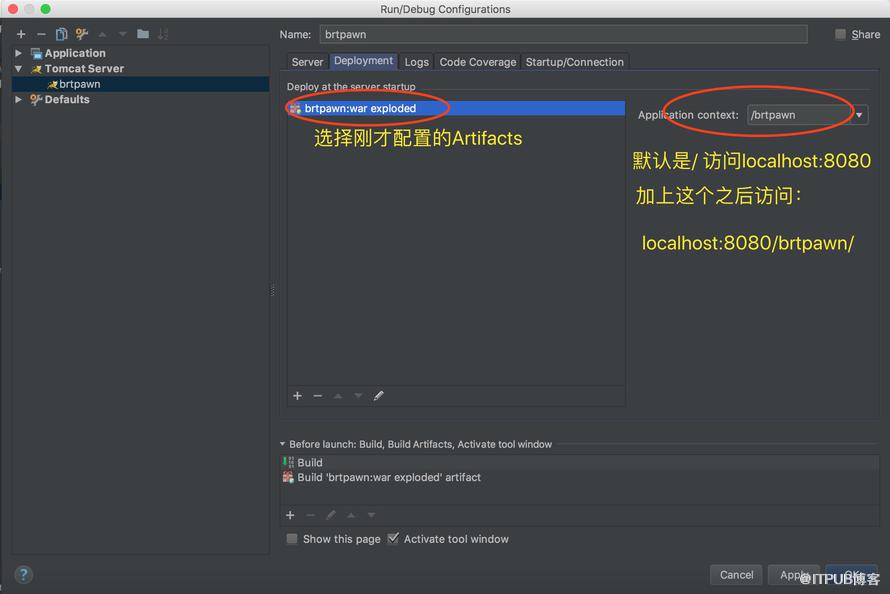This screenshot has height=594, width=890.
Task: Uncheck Activate tool window
Action: [393, 538]
